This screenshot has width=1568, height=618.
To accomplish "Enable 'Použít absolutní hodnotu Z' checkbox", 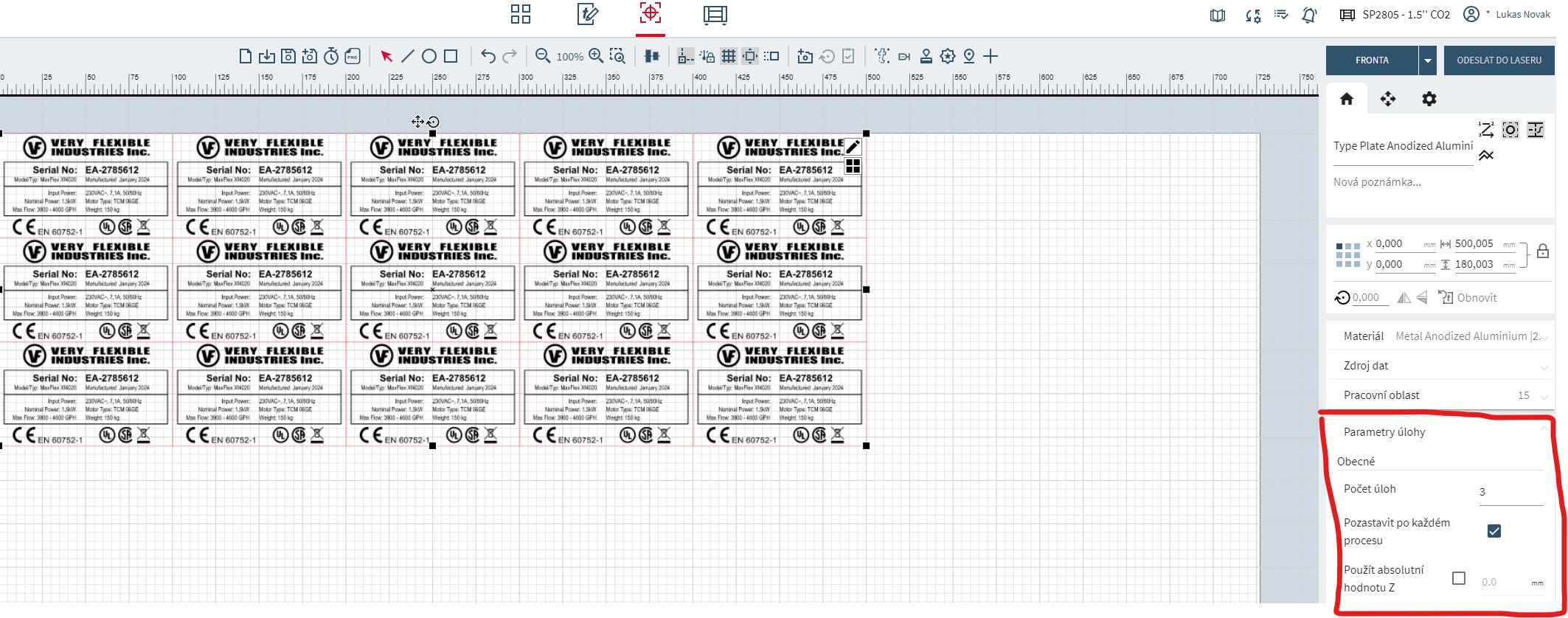I will coord(1458,578).
